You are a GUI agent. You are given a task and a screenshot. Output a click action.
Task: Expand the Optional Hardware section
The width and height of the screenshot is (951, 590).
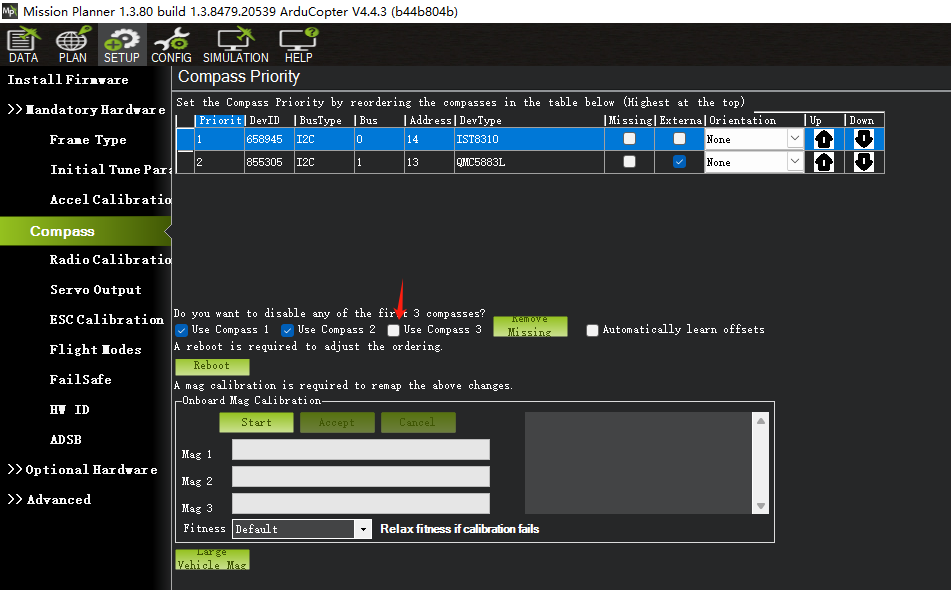[82, 469]
